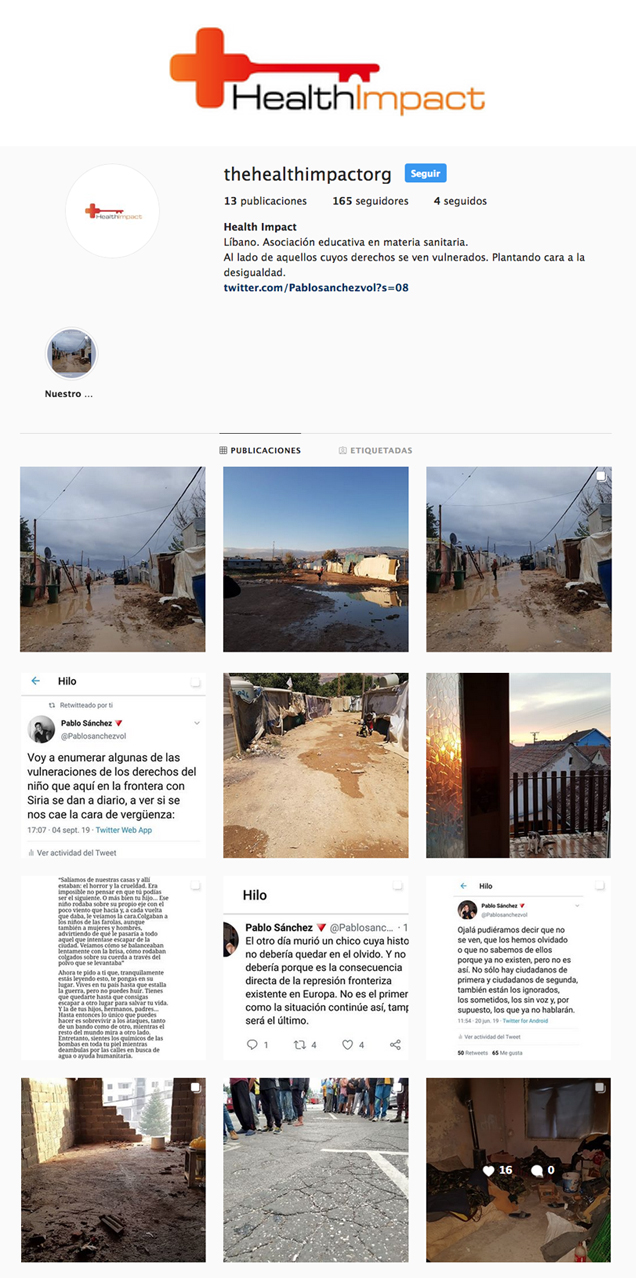Screen dimensions: 636x1280
Task: Open the cracked pavement queue photo post
Action: pyautogui.click(x=316, y=1170)
